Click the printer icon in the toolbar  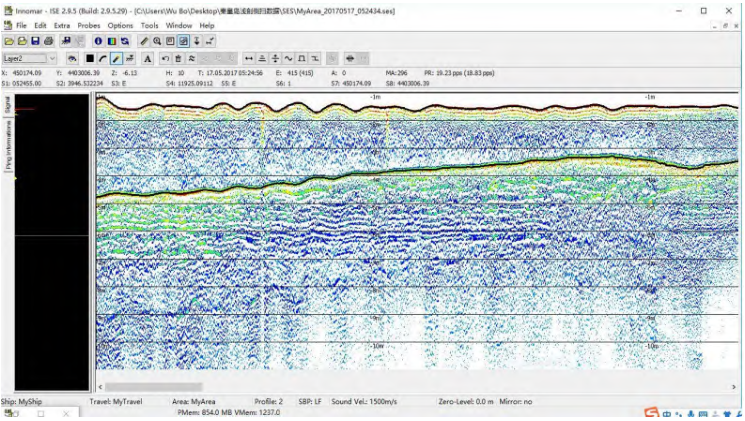coord(48,41)
